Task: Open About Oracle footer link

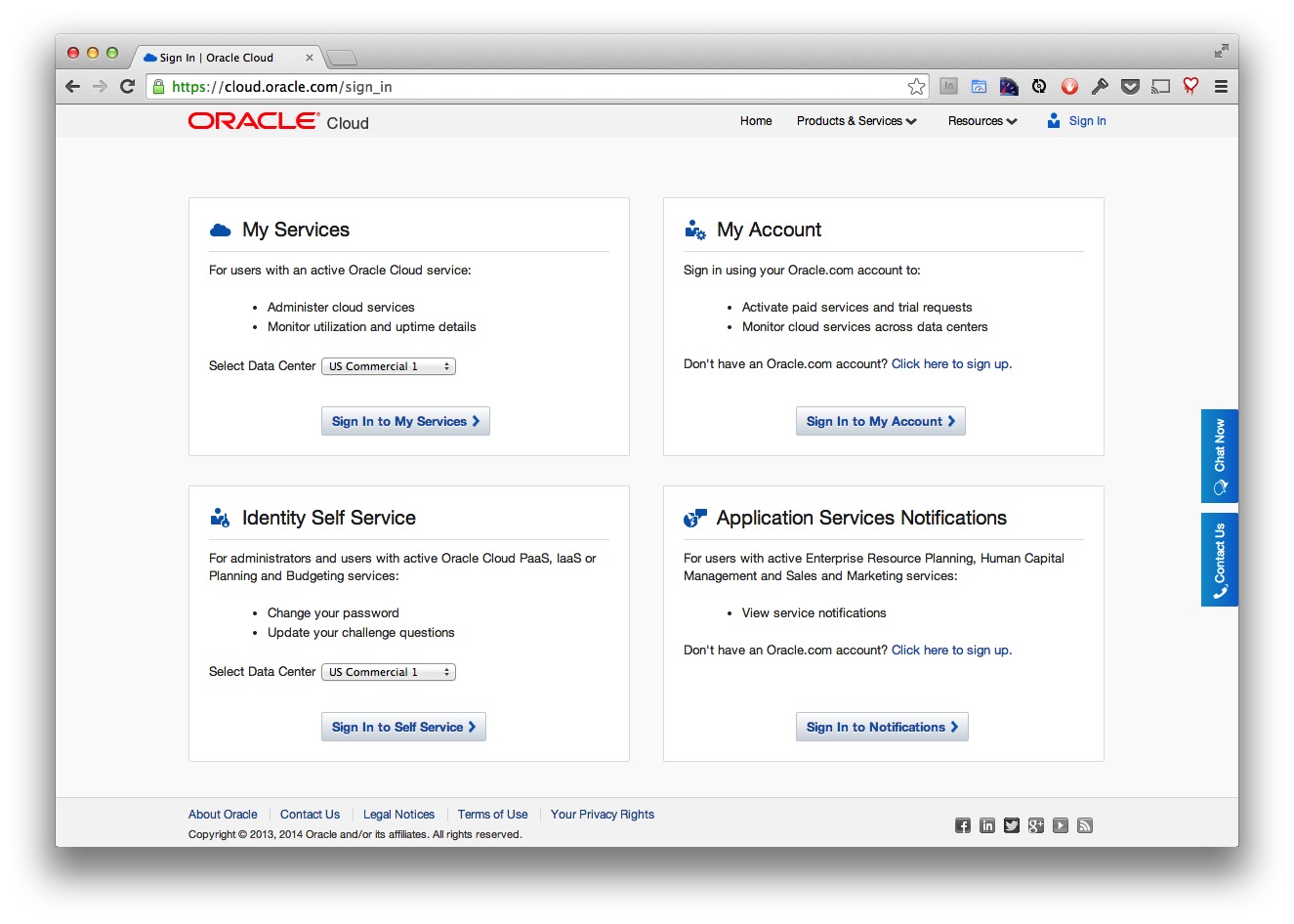Action: pos(223,815)
